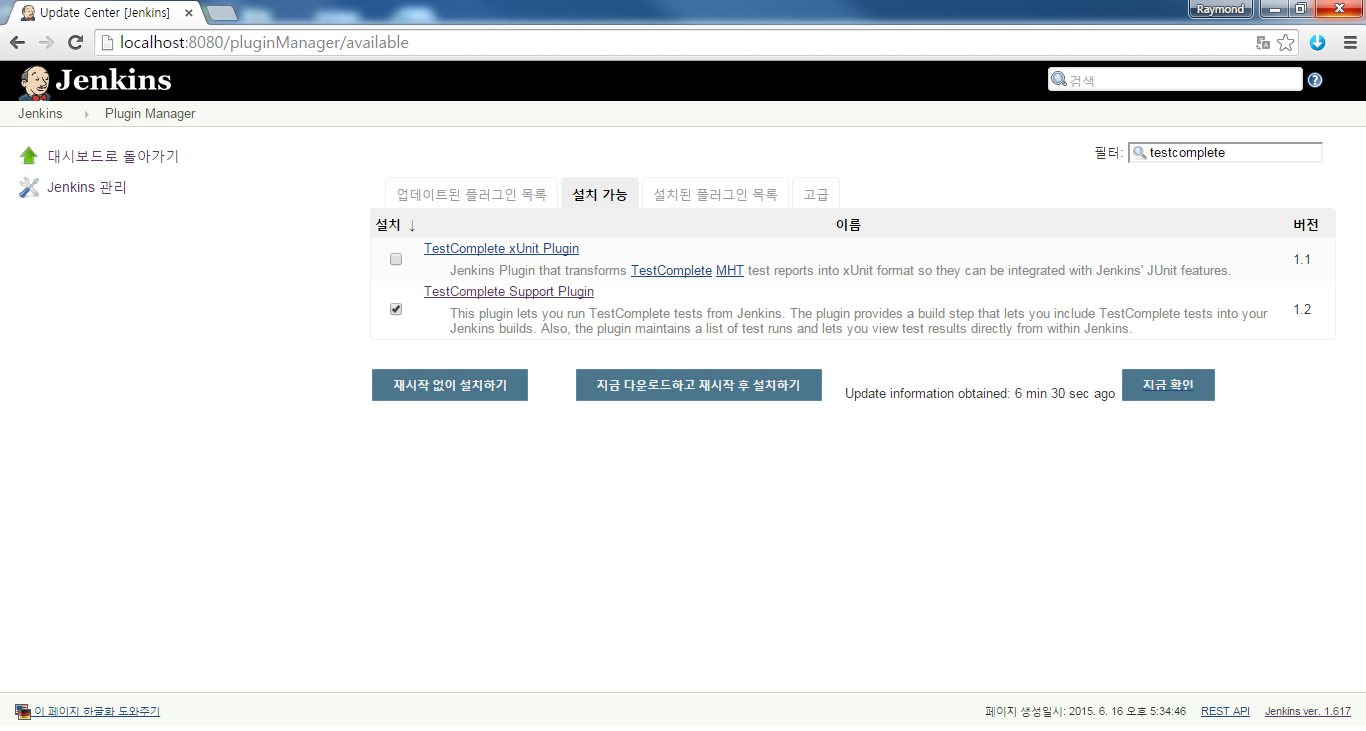The height and width of the screenshot is (731, 1366).
Task: Click browser reload page icon
Action: 75,42
